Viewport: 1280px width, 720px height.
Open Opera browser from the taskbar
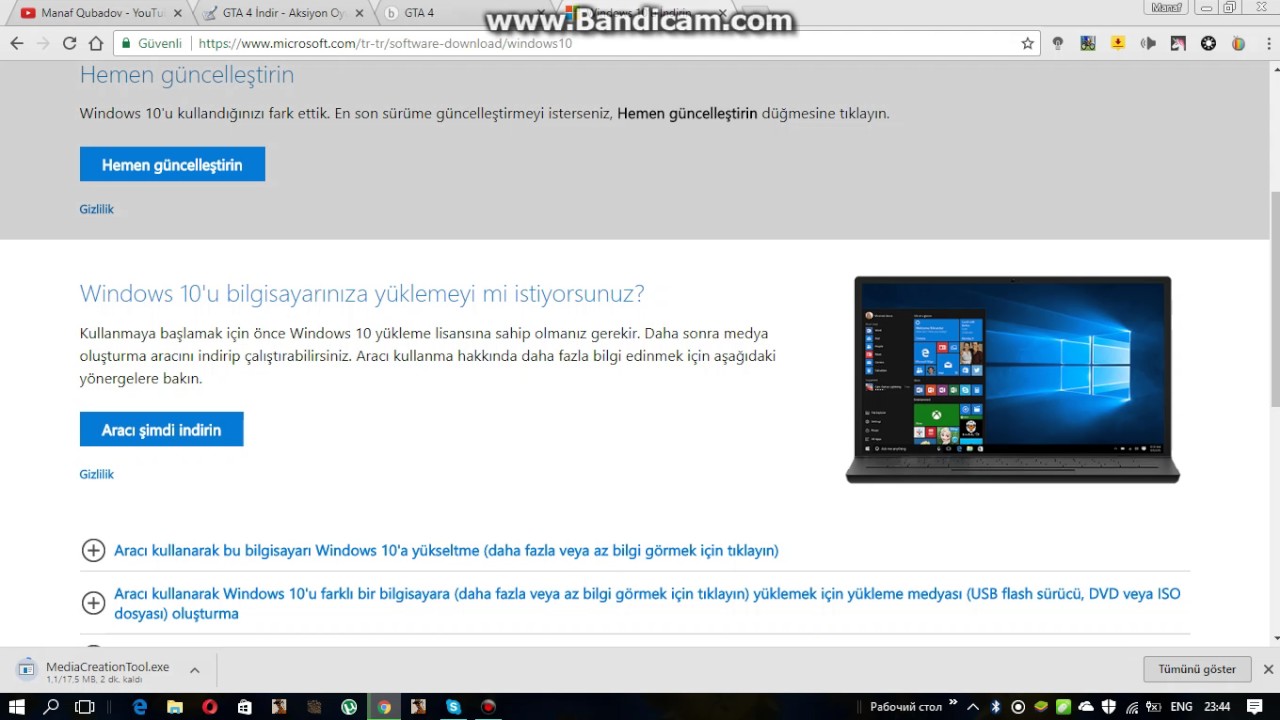209,706
